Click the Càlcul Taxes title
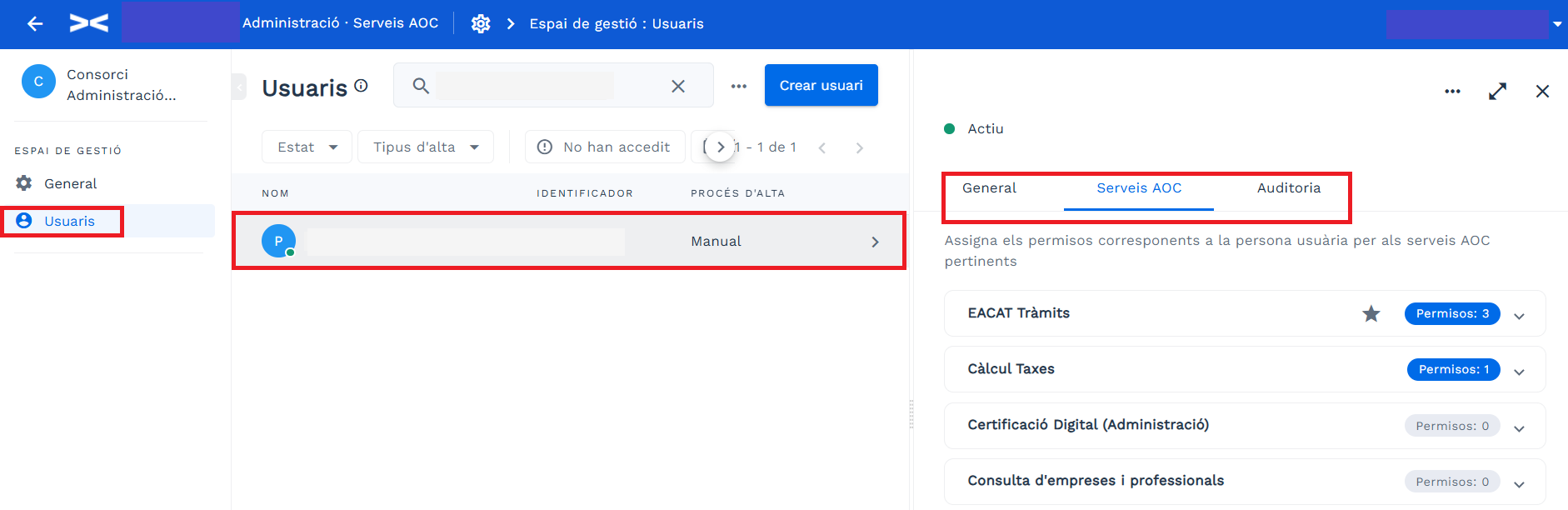This screenshot has height=510, width=1568. click(1011, 369)
